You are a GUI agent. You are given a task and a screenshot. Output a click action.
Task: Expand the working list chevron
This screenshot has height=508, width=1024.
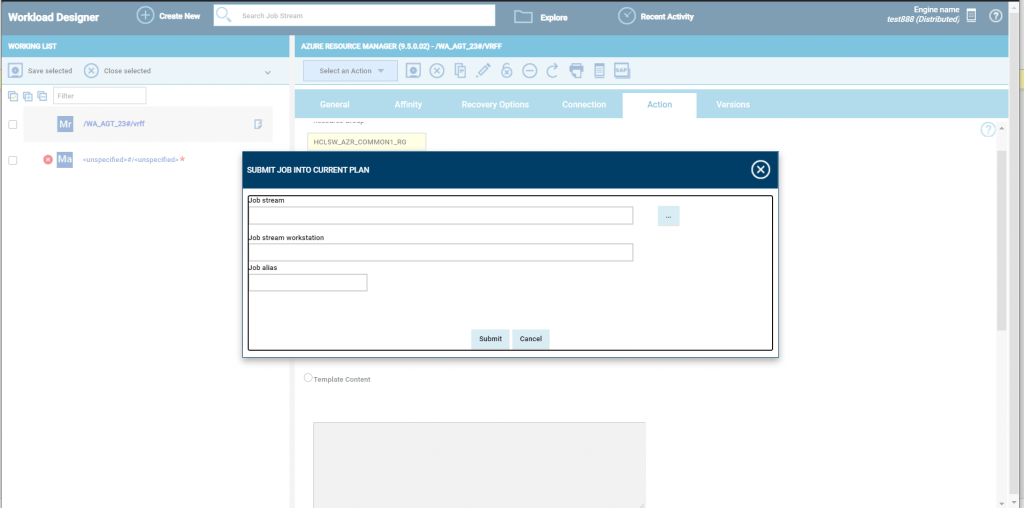[267, 72]
